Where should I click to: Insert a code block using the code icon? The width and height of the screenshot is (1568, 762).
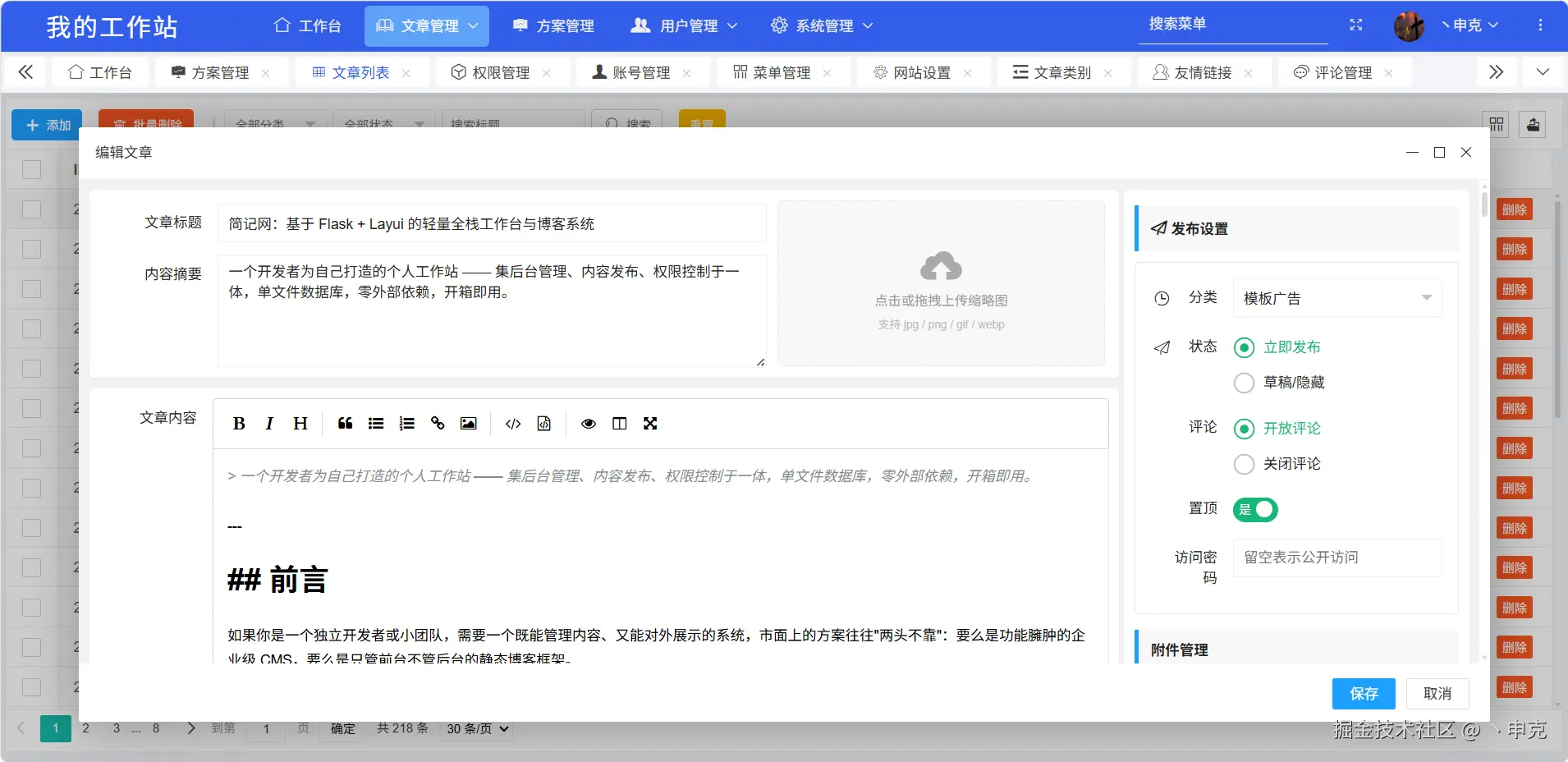(x=513, y=424)
